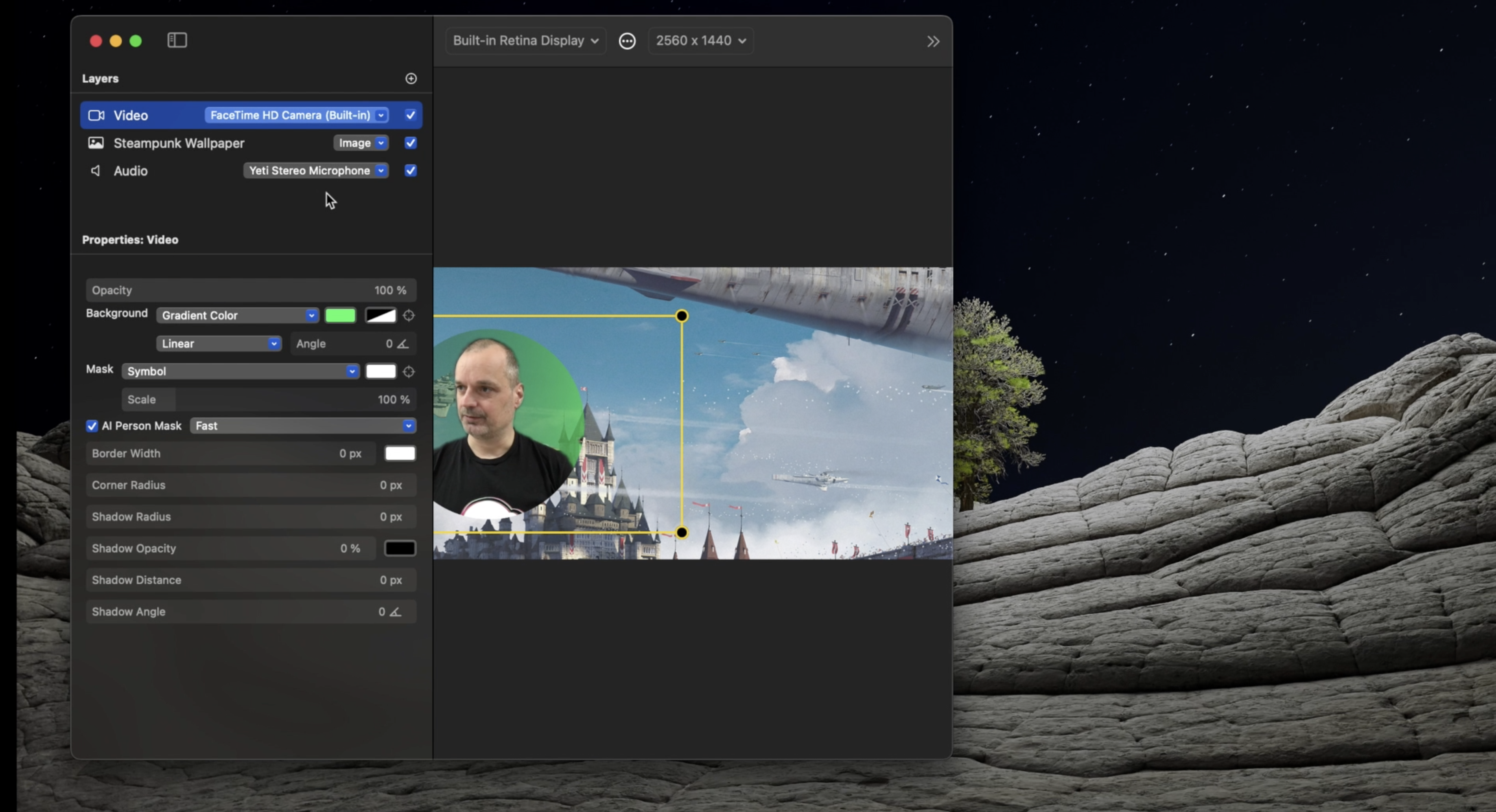Disable the Steampunk Wallpaper layer checkbox
The image size is (1496, 812).
[x=410, y=143]
